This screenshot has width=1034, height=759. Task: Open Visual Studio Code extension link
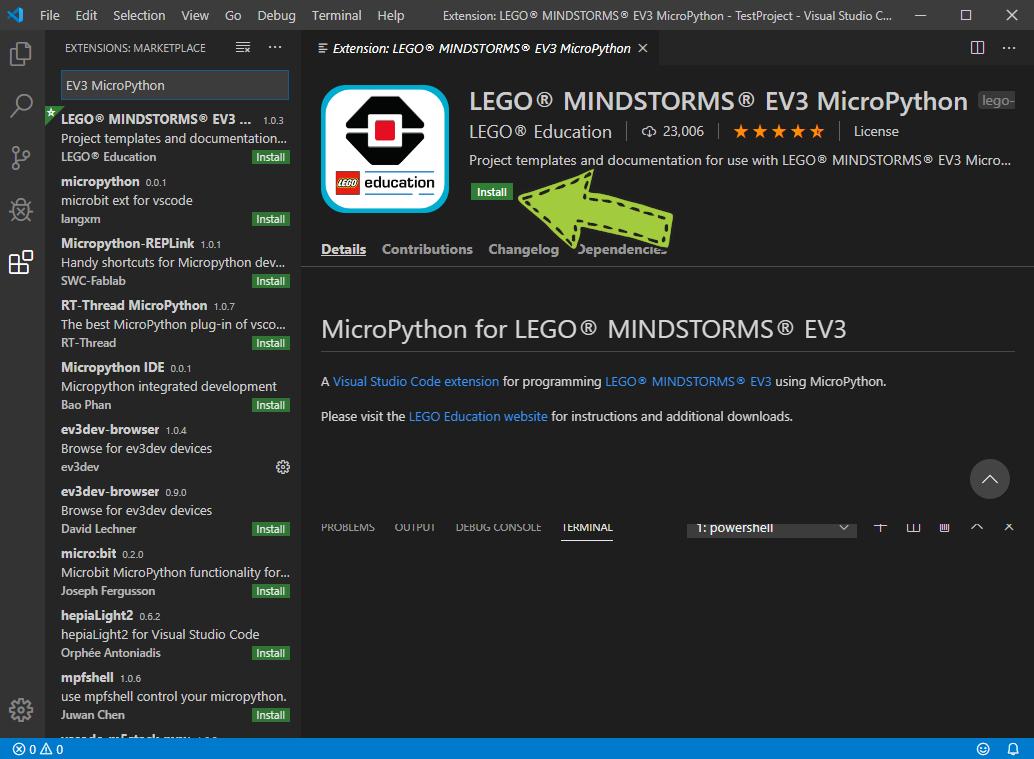[415, 381]
